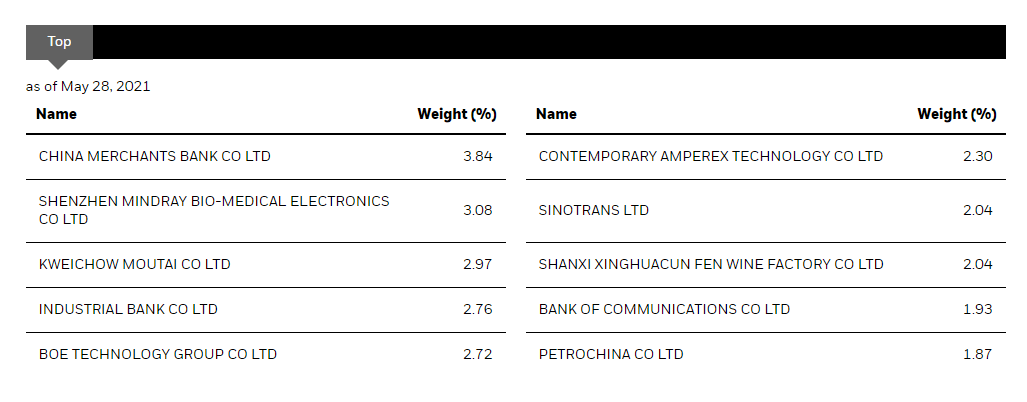Open Contemporary Amperex Technology Co Ltd

pos(710,156)
